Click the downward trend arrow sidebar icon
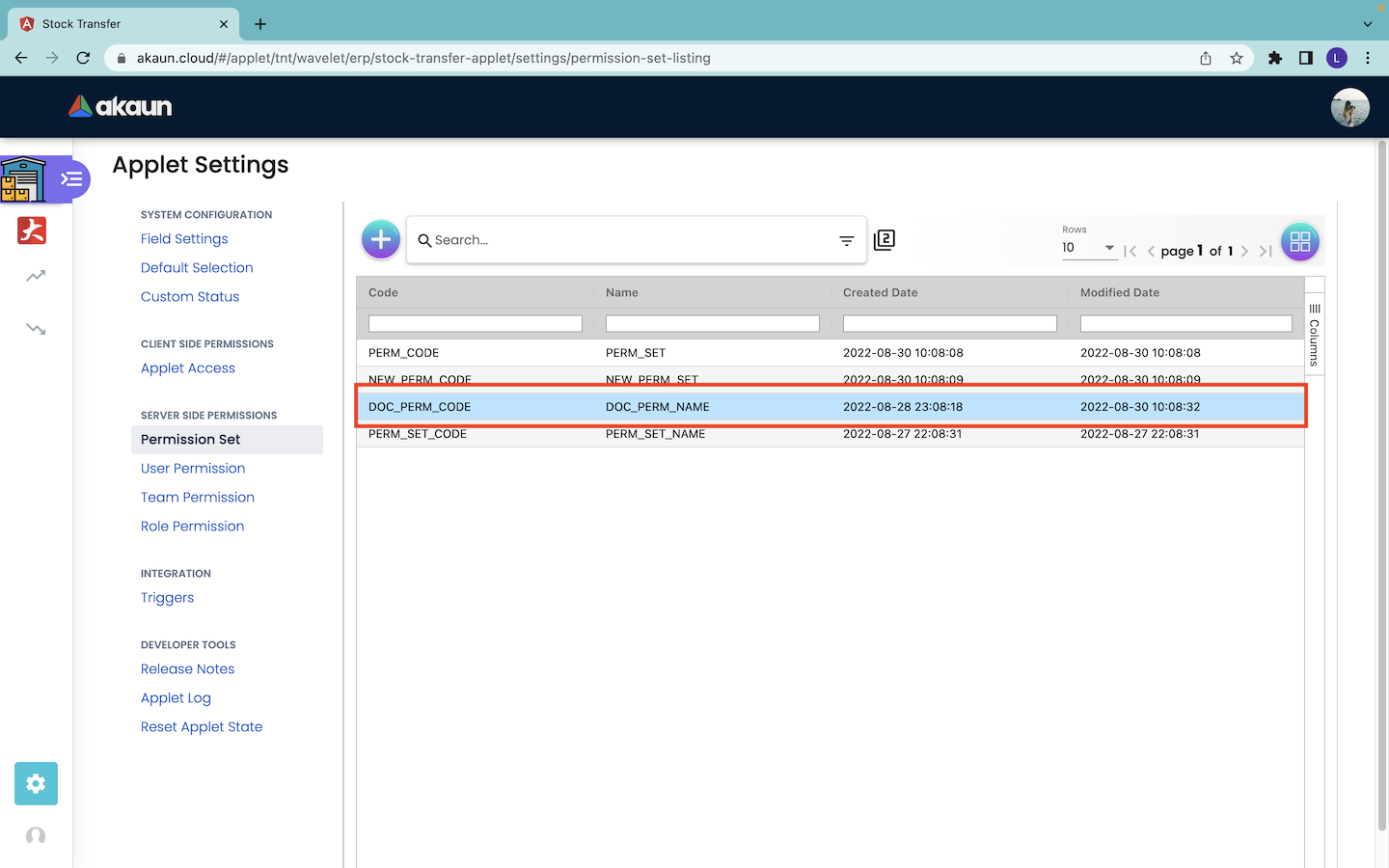1389x868 pixels. point(36,329)
